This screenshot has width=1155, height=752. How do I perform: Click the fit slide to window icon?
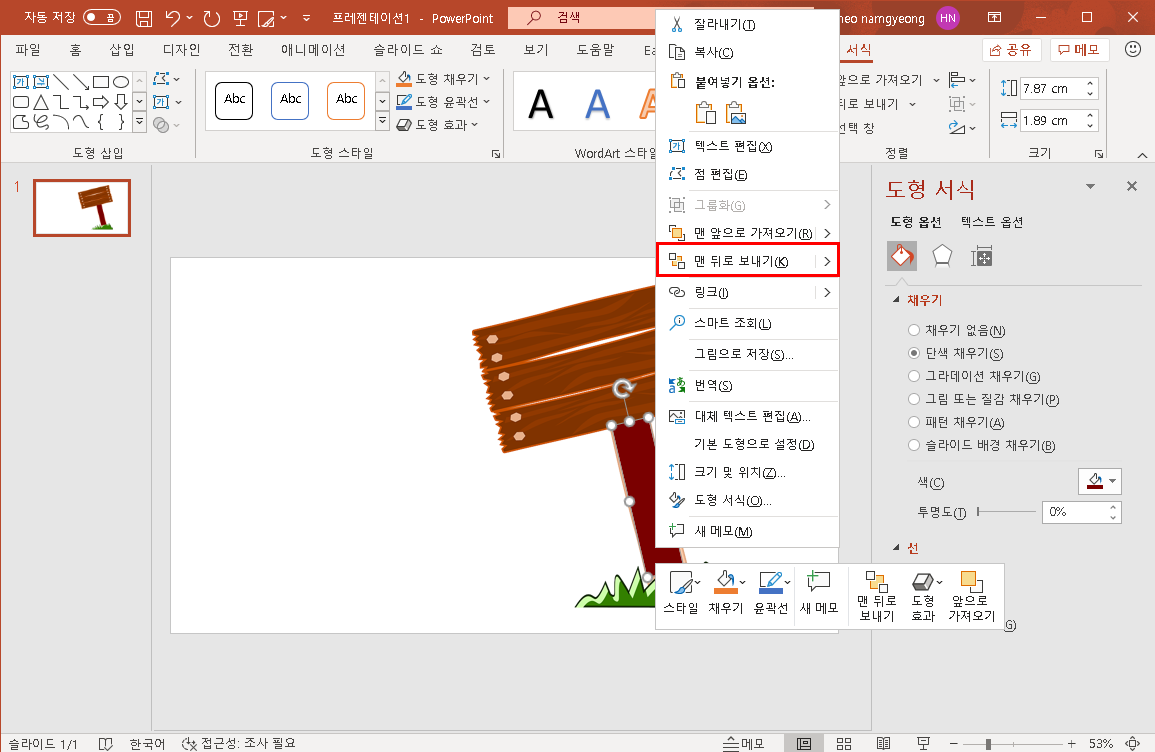1133,743
